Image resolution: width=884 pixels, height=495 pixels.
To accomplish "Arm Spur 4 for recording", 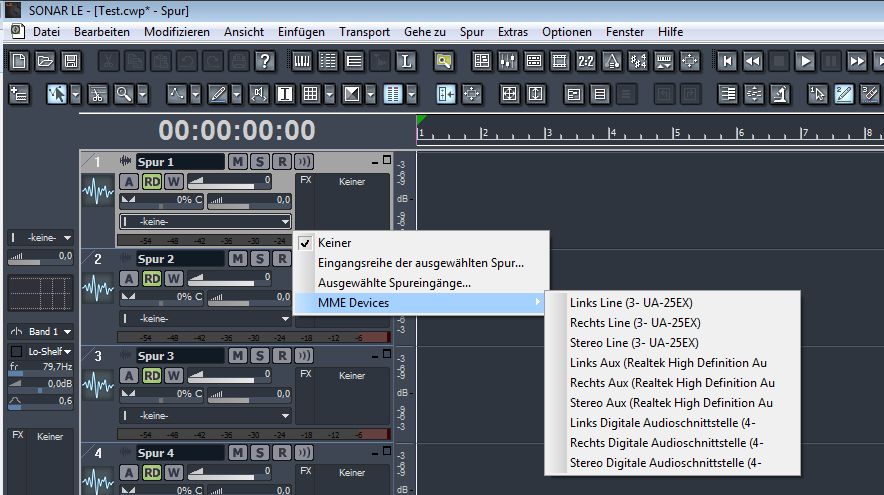I will pyautogui.click(x=282, y=453).
